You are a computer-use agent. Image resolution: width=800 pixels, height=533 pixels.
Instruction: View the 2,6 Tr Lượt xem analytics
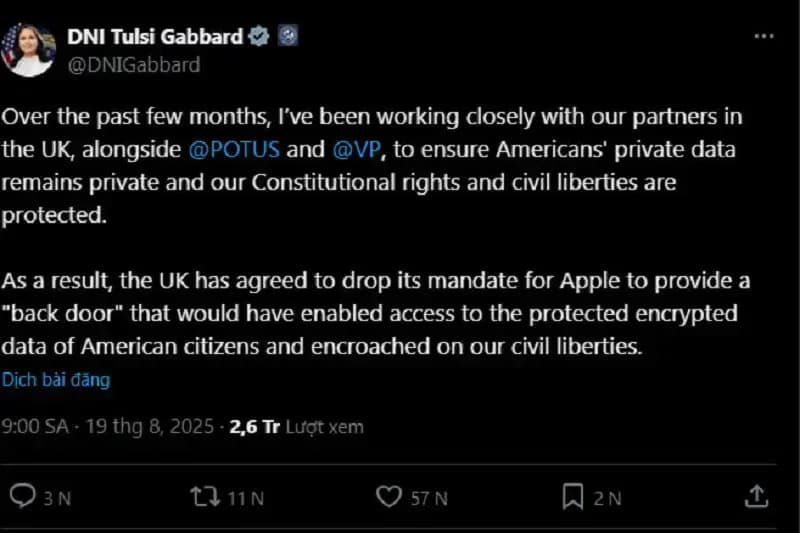[296, 427]
